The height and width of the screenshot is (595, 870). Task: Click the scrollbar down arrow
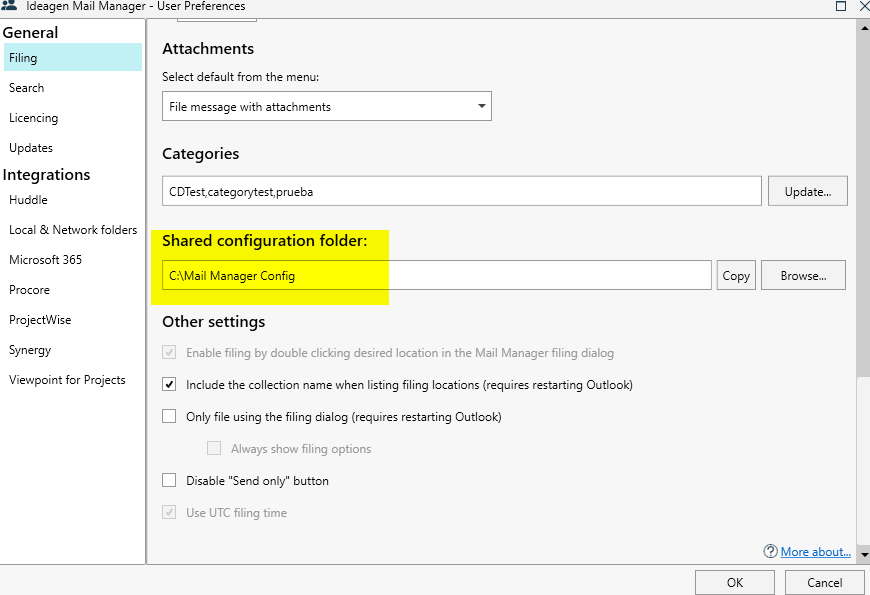[864, 553]
